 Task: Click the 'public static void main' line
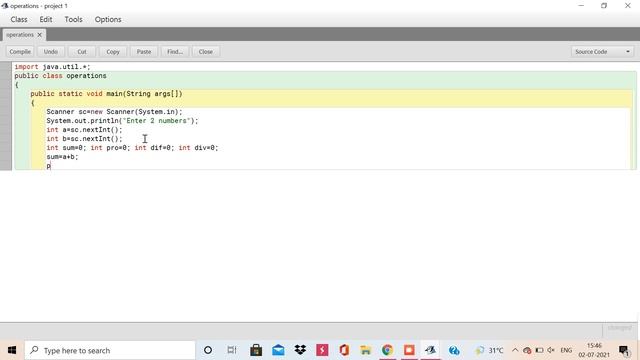tap(106, 93)
